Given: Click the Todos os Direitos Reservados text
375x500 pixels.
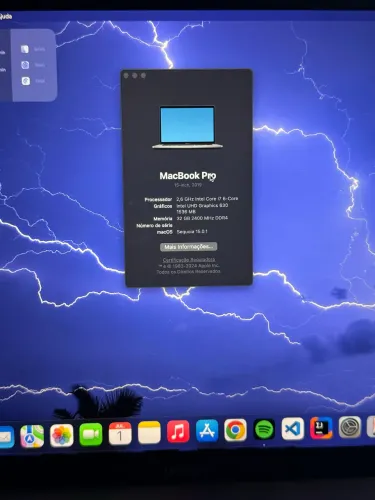Looking at the screenshot, I should point(189,272).
